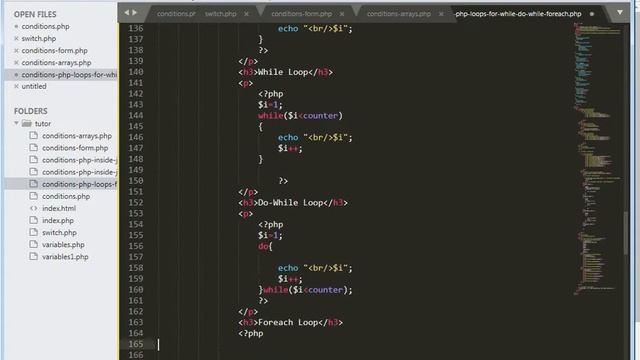The height and width of the screenshot is (360, 640).
Task: Open conditions-form.php in tutor folder
Action: pos(75,148)
